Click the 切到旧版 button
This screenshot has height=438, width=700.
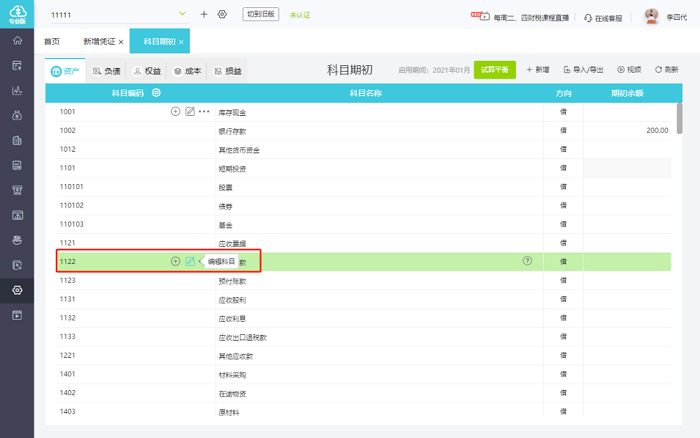point(261,14)
